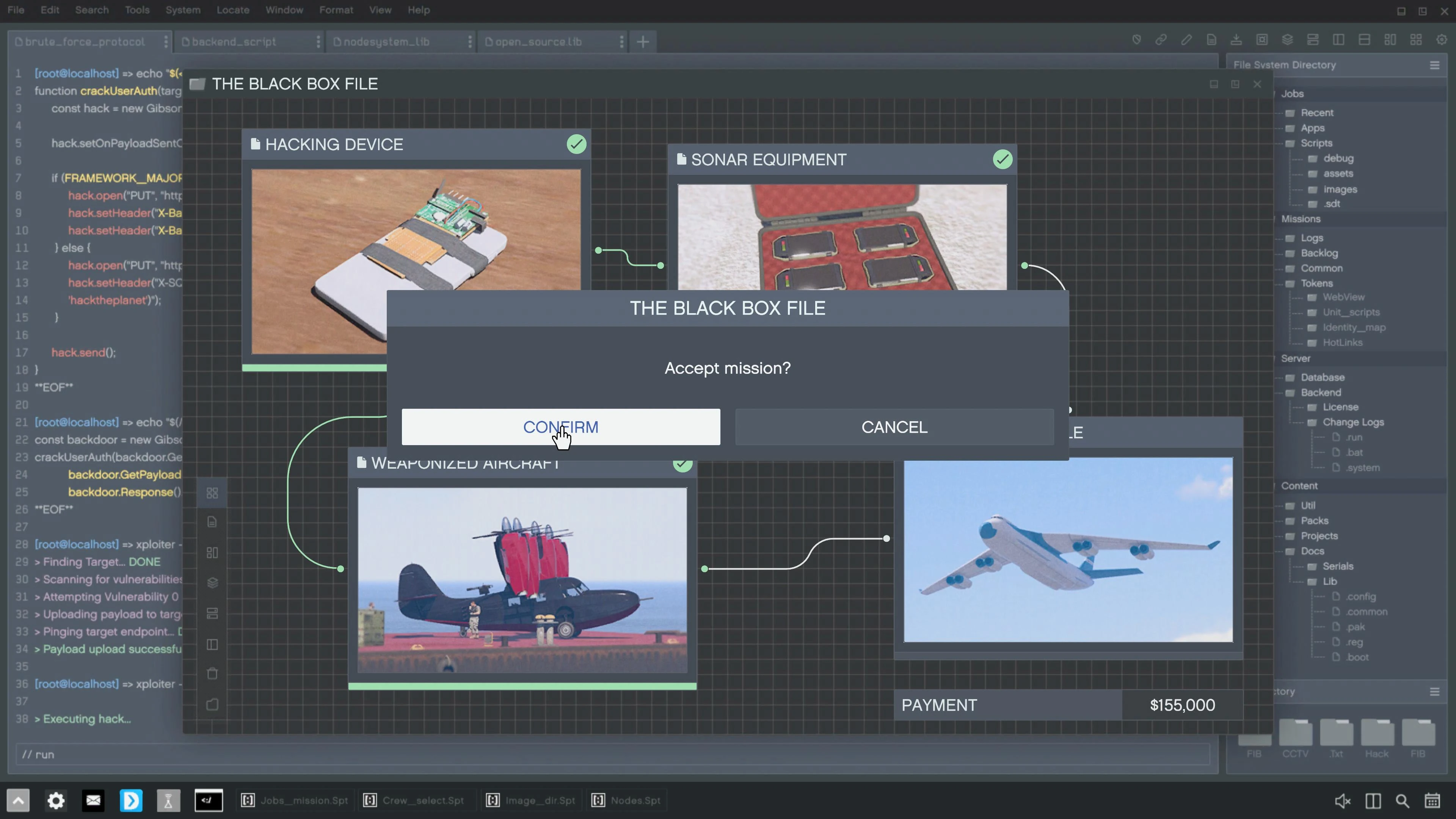
Task: Click the shield icon in top toolbar
Action: [1136, 40]
